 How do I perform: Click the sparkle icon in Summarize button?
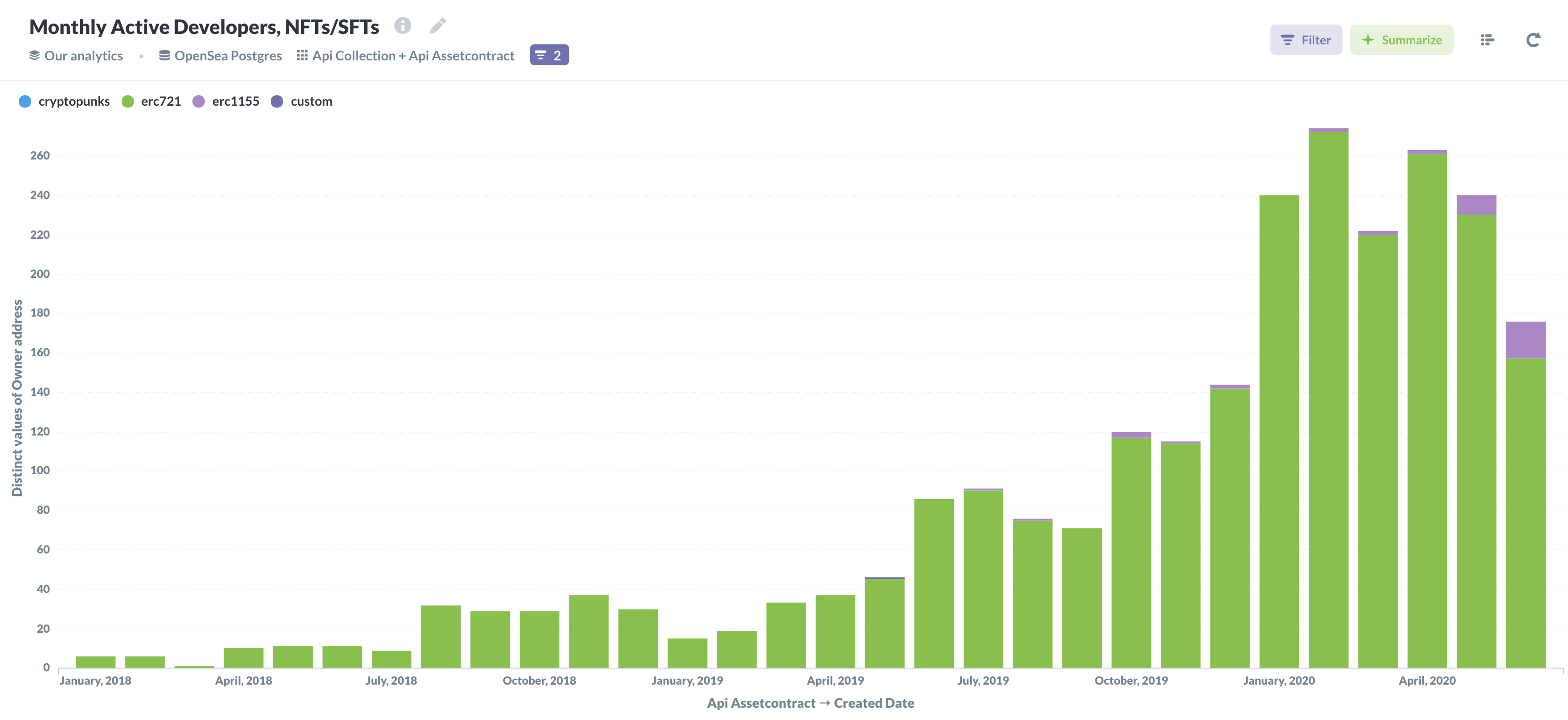pyautogui.click(x=1368, y=40)
